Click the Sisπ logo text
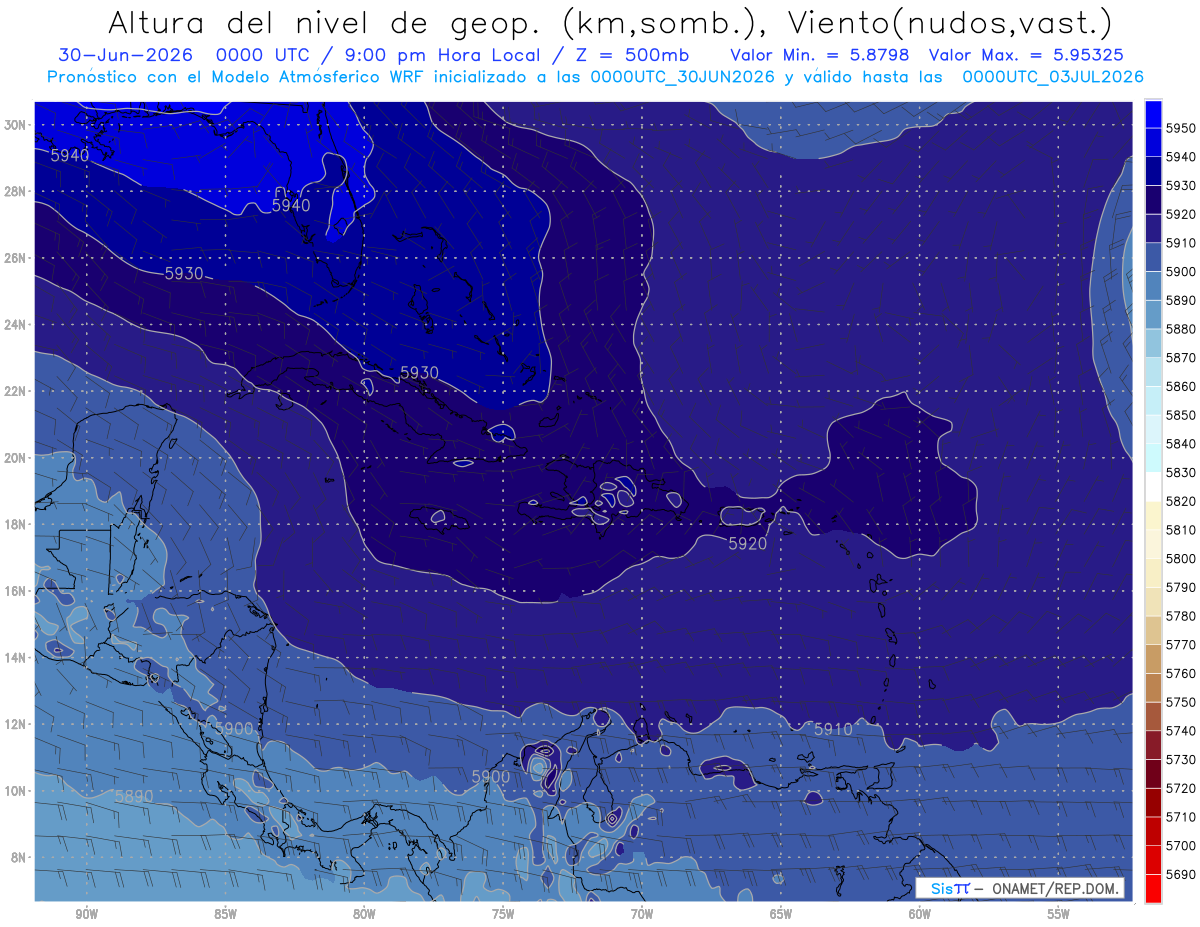The height and width of the screenshot is (927, 1200). [949, 888]
